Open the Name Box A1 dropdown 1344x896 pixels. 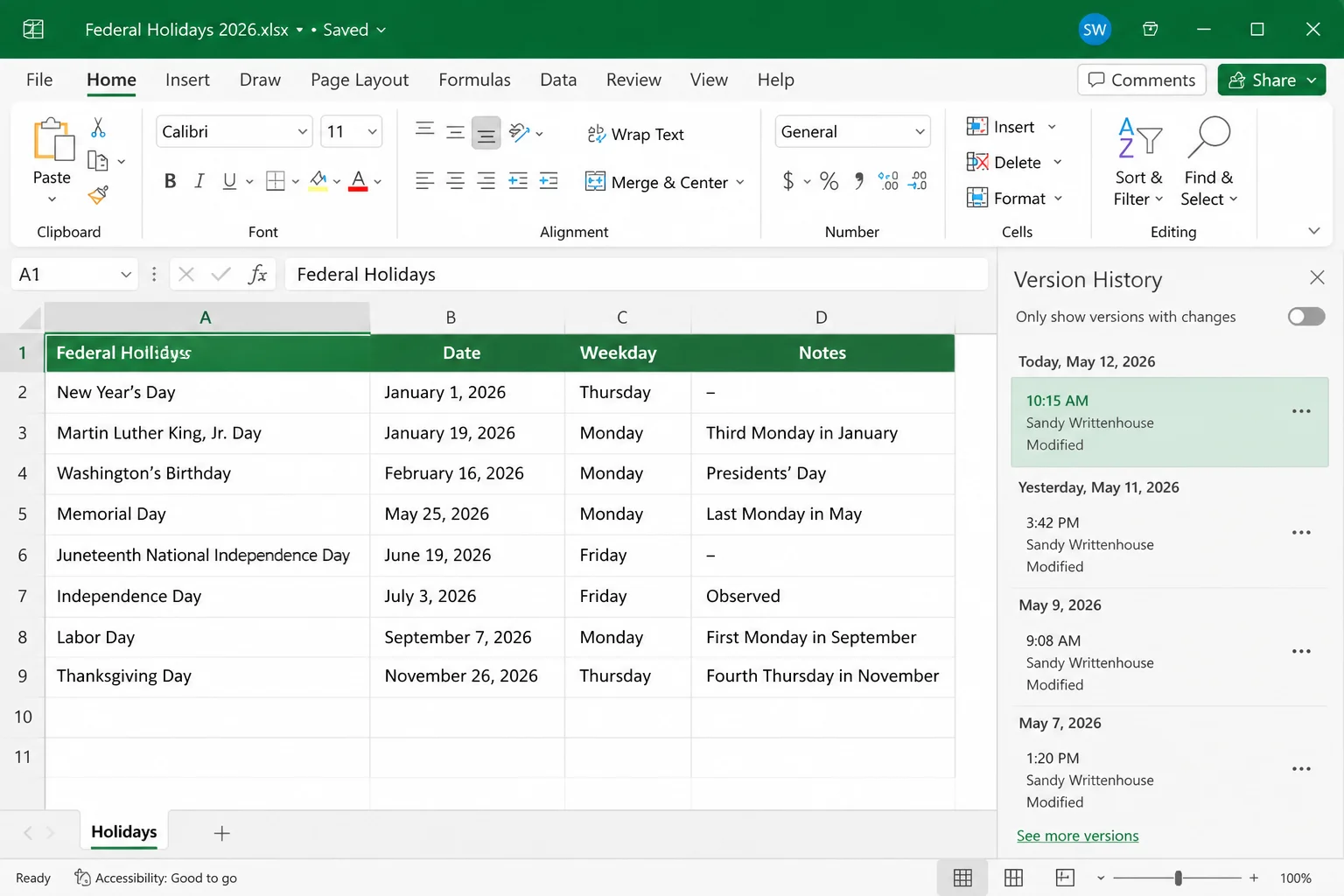point(126,275)
